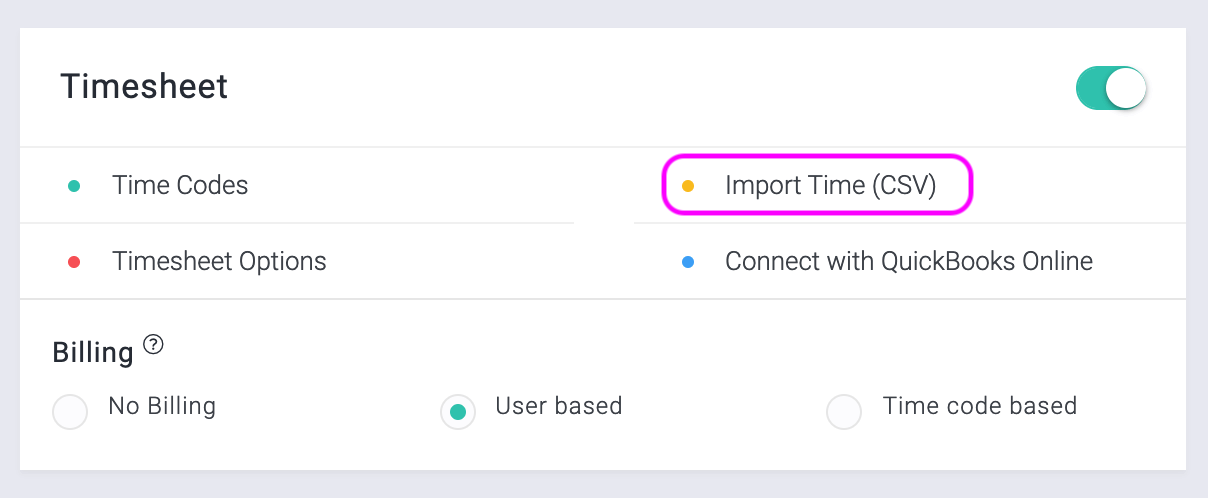The width and height of the screenshot is (1208, 498).
Task: Click the red dot beside Timesheet Options
Action: coord(73,262)
